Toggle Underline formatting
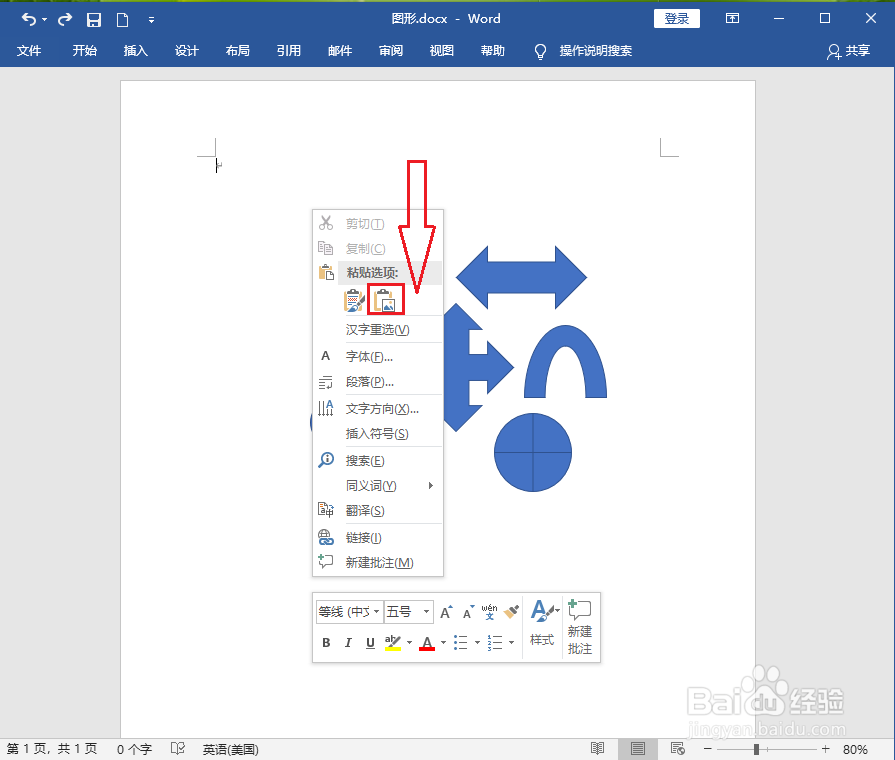Viewport: 895px width, 760px height. [370, 641]
